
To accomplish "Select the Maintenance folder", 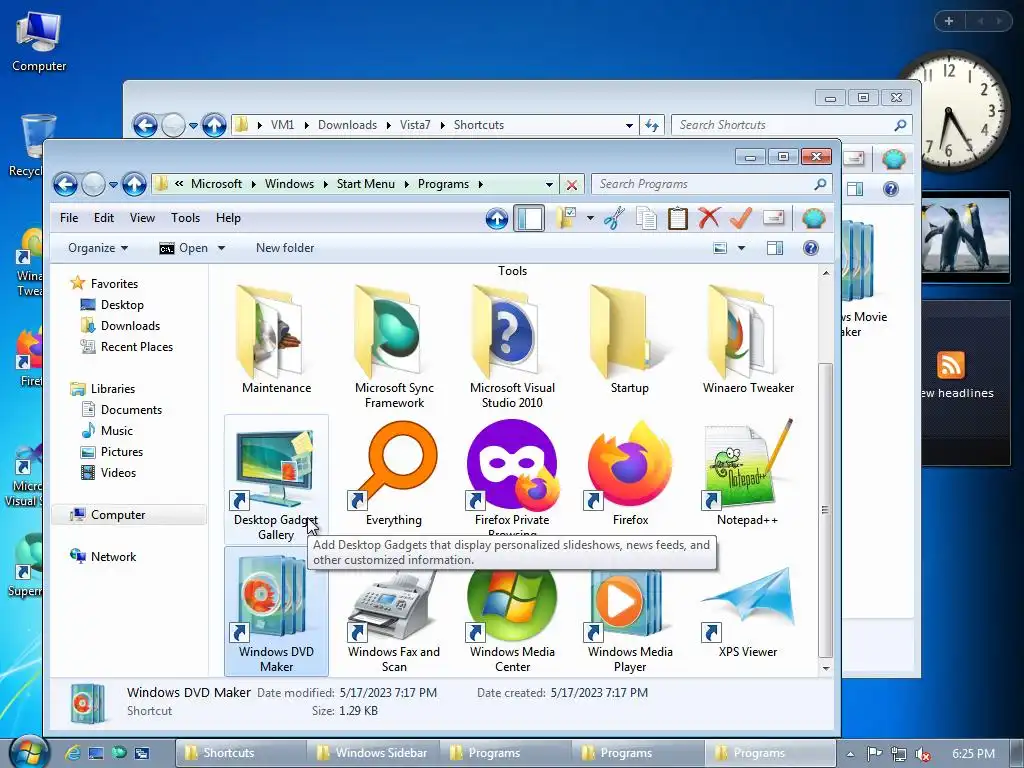I will click(276, 340).
